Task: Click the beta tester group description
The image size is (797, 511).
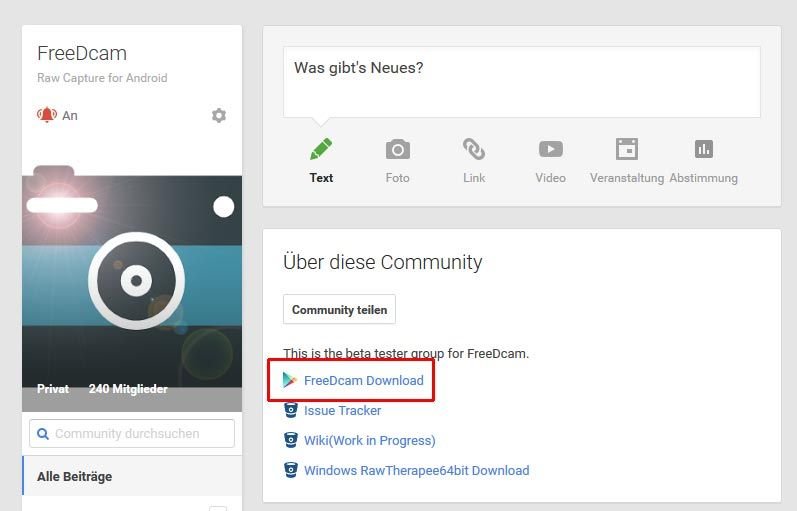Action: coord(406,353)
